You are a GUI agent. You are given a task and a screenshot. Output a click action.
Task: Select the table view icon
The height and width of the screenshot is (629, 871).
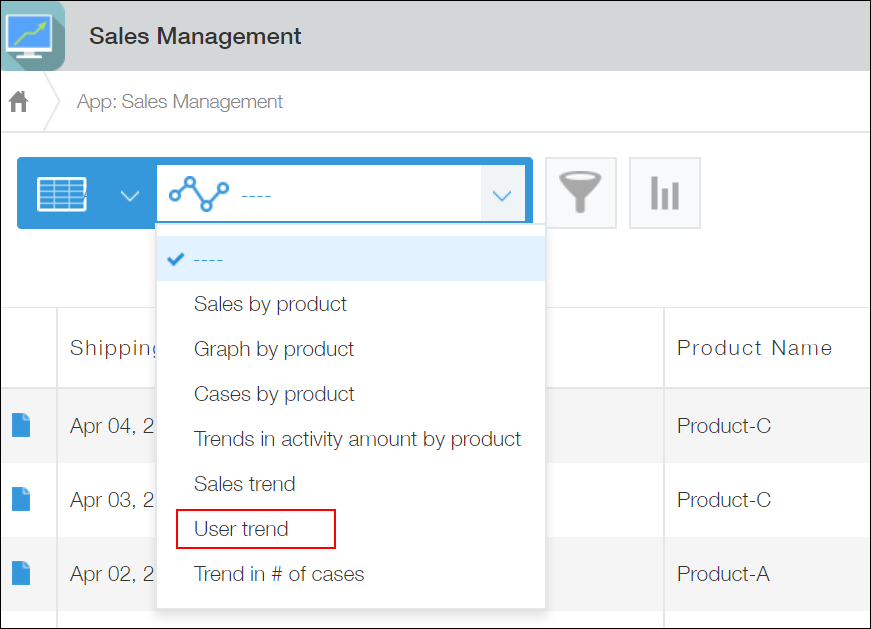[x=62, y=192]
